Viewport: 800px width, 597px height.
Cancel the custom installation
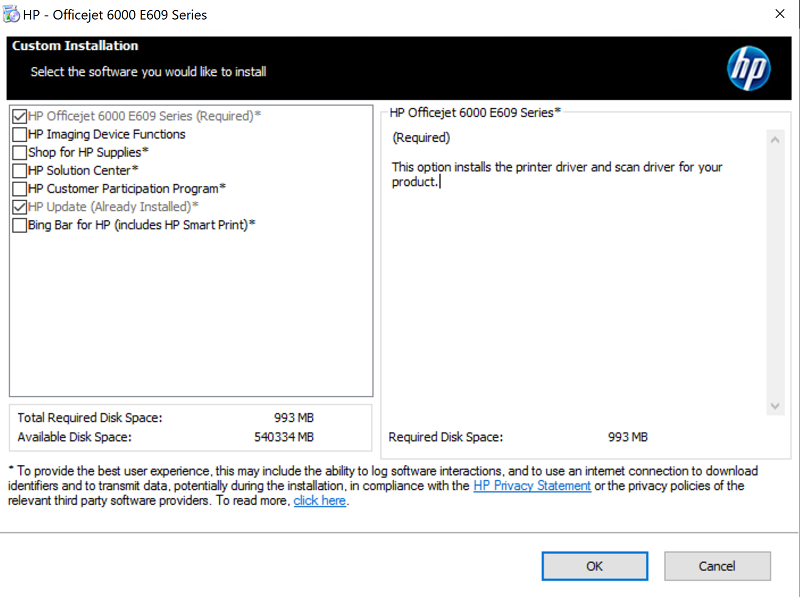click(x=717, y=566)
